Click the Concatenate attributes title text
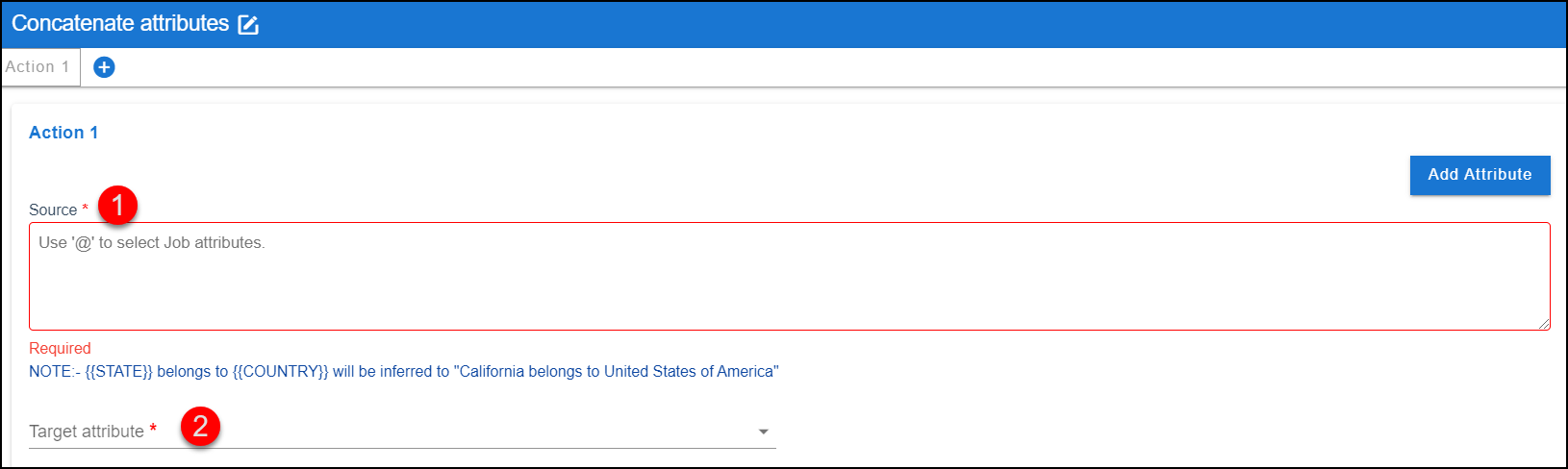1568x469 pixels. [x=120, y=24]
